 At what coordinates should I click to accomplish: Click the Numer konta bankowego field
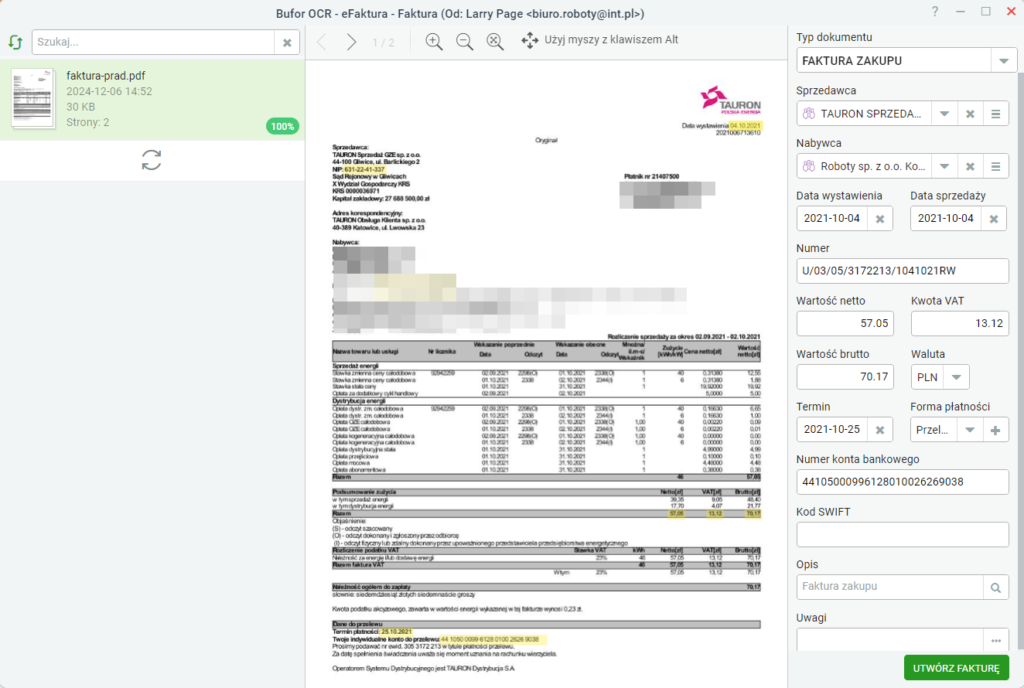pos(902,482)
